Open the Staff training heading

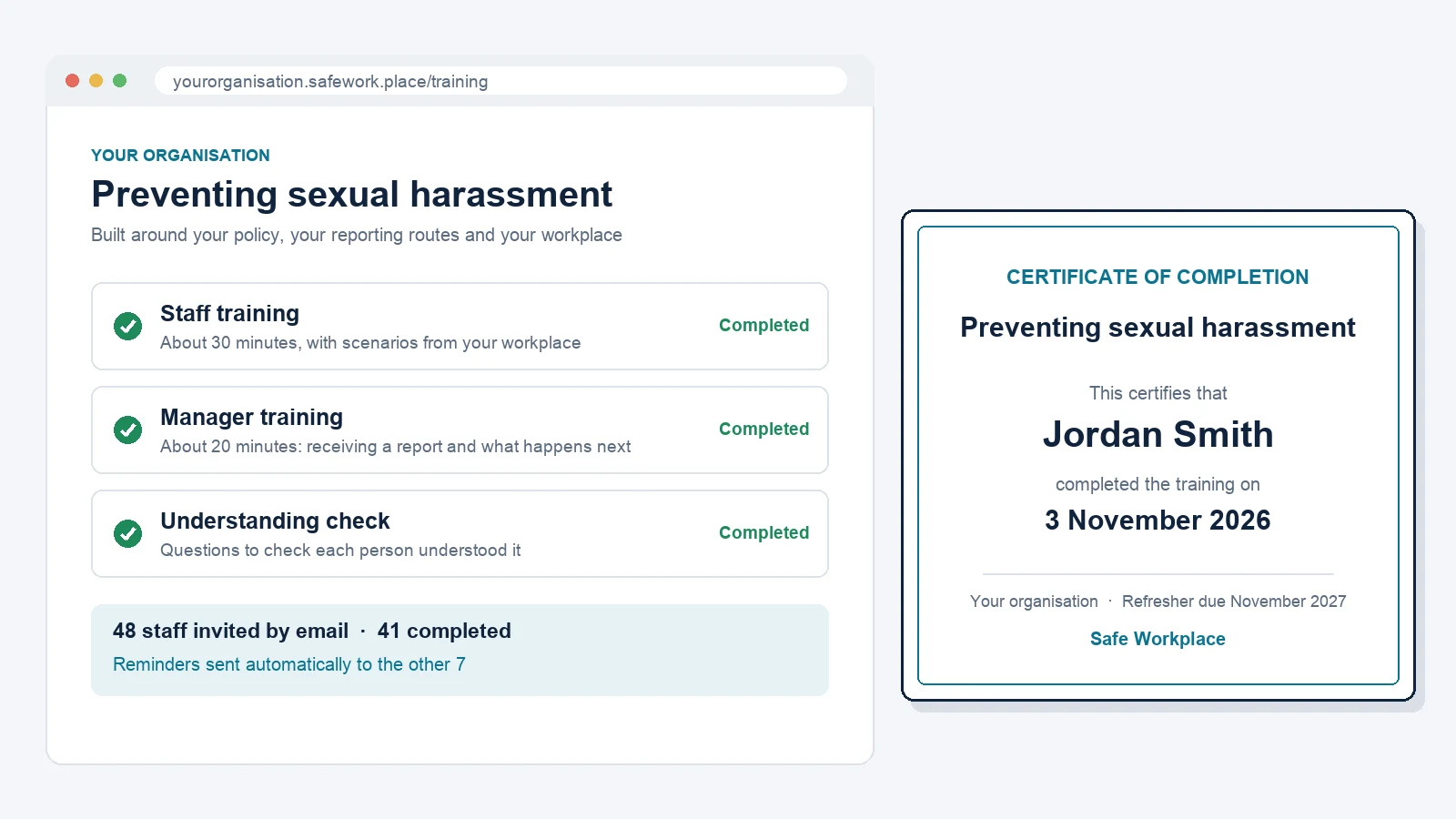(x=229, y=314)
